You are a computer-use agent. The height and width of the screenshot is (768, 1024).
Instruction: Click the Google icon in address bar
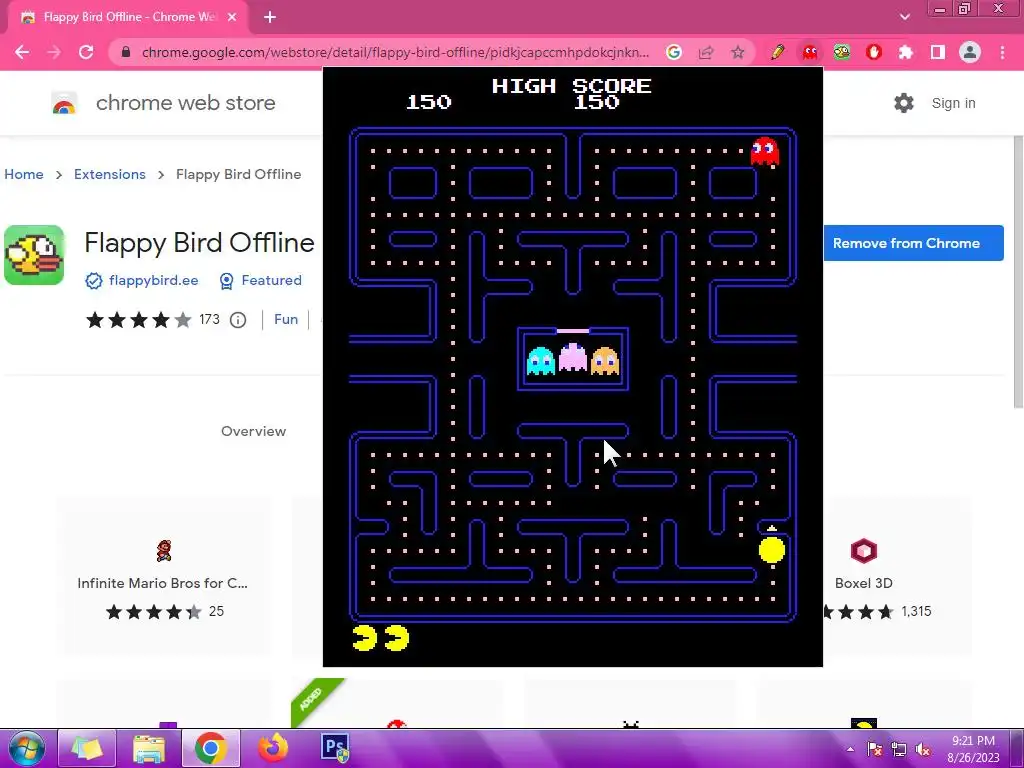(x=674, y=52)
